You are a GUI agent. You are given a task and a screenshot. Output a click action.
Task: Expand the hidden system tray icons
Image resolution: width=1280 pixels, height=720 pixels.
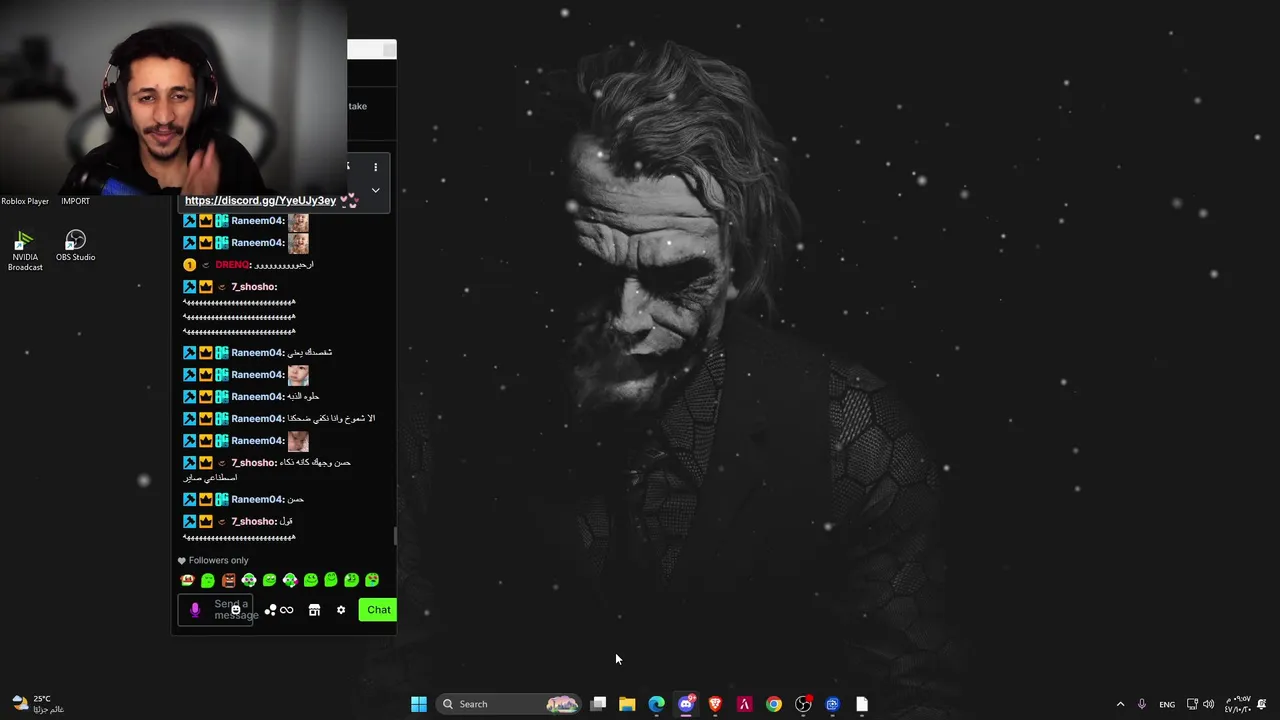[x=1120, y=704]
